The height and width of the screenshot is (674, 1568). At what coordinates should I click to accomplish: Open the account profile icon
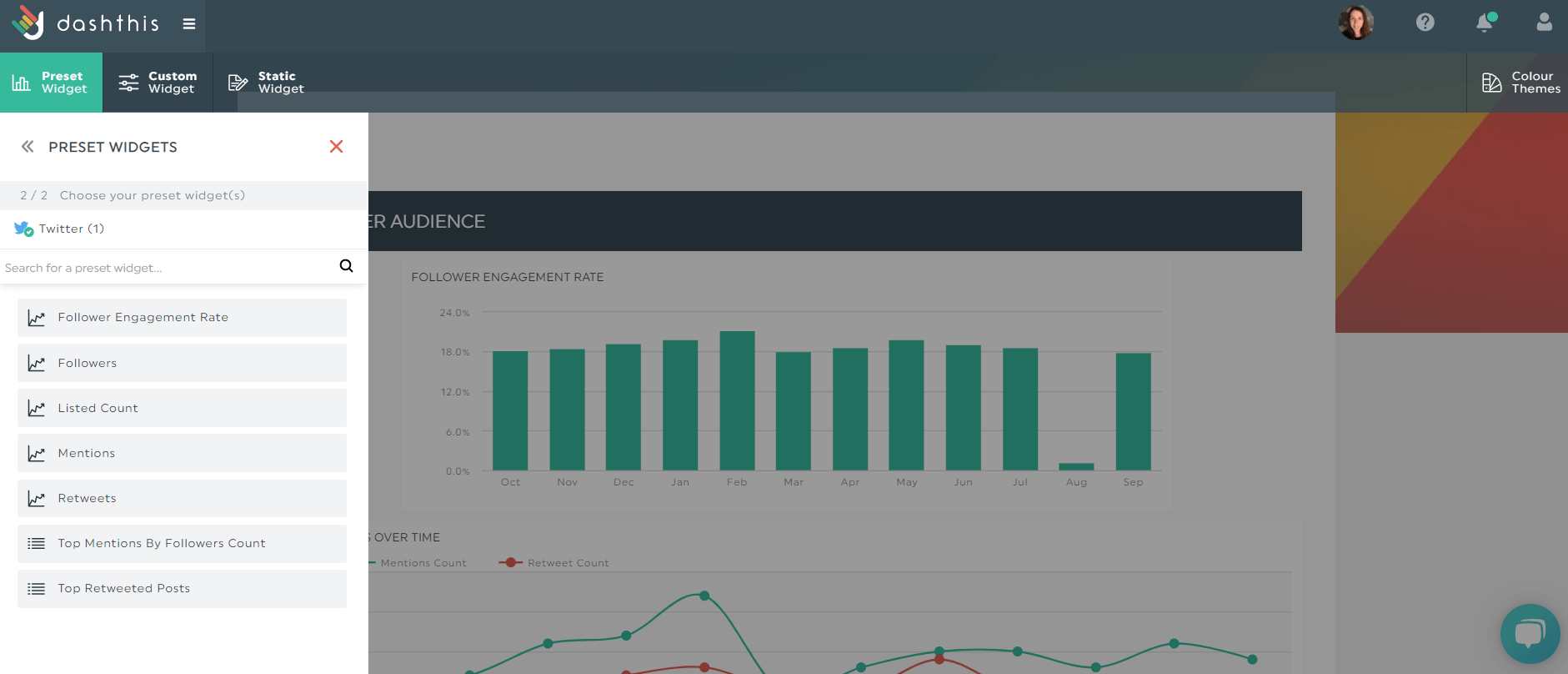coord(1545,22)
